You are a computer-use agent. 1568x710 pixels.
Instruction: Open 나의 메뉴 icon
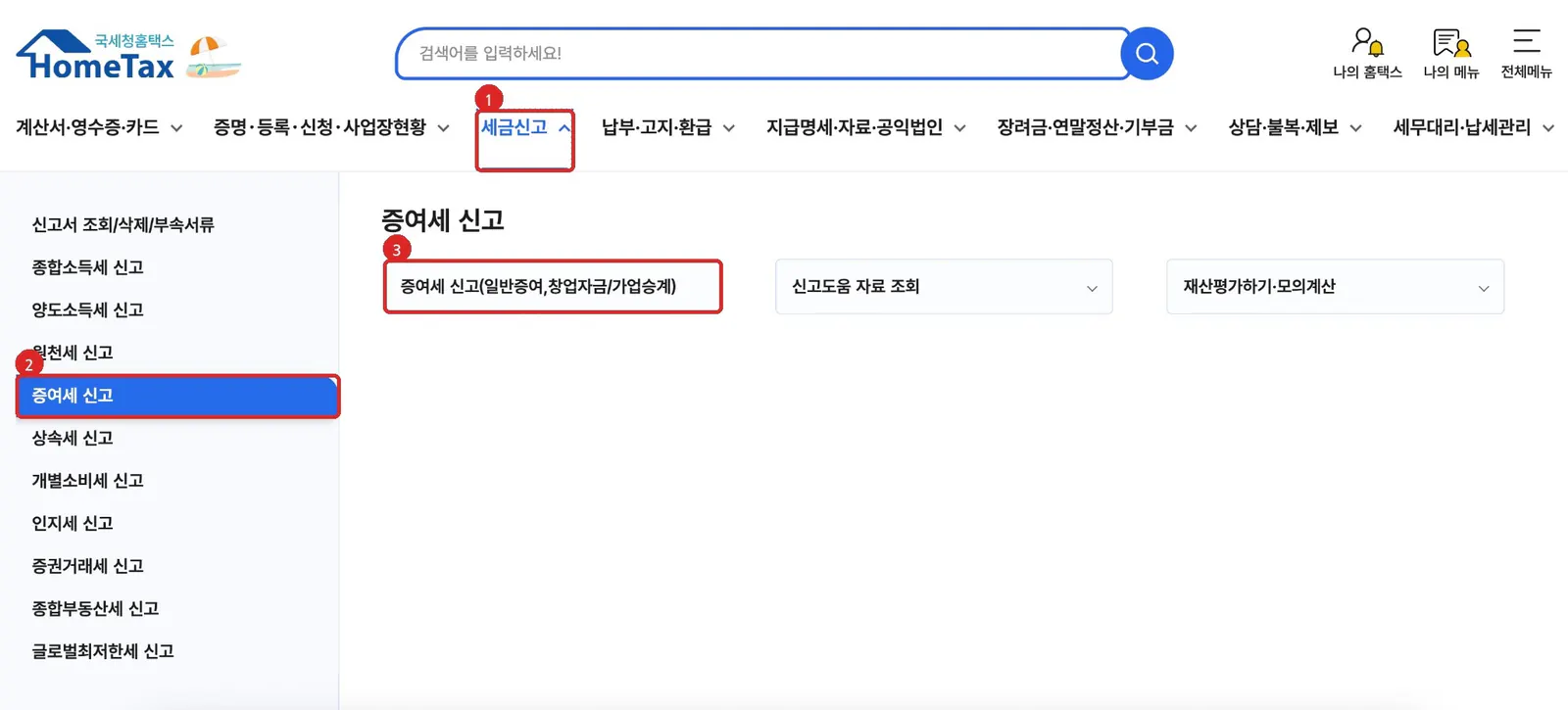(1451, 53)
